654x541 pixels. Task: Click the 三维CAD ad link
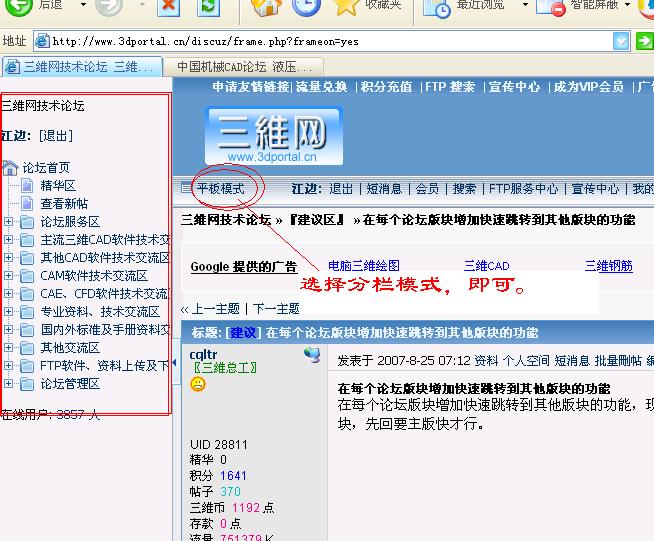pos(486,266)
